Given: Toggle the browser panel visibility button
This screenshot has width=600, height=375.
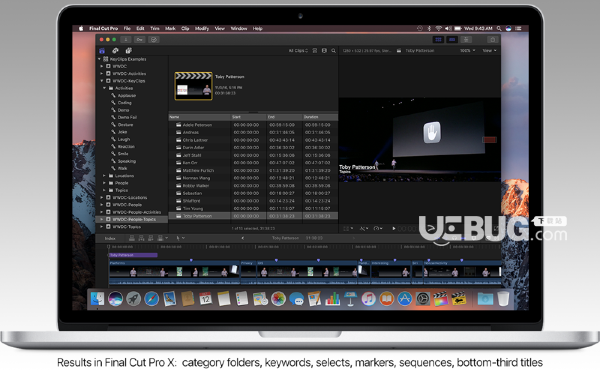Looking at the screenshot, I should [438, 39].
